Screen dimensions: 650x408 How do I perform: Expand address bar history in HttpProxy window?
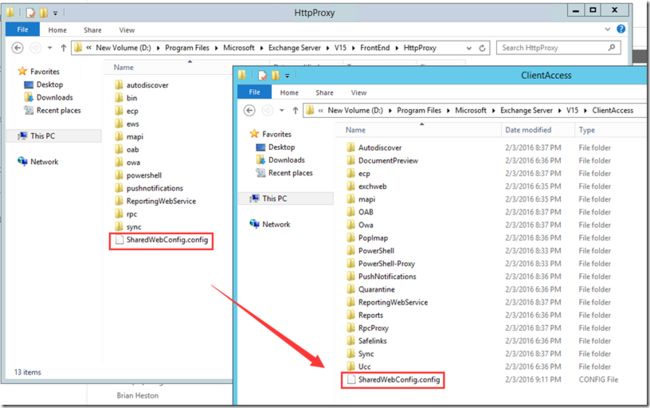(x=469, y=48)
